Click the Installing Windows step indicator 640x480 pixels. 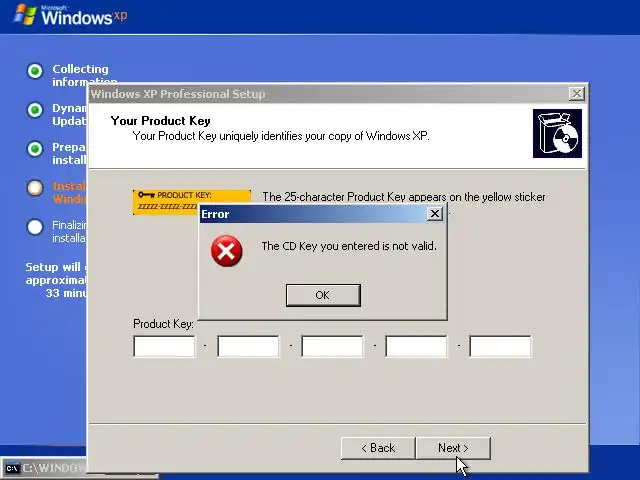(35, 188)
